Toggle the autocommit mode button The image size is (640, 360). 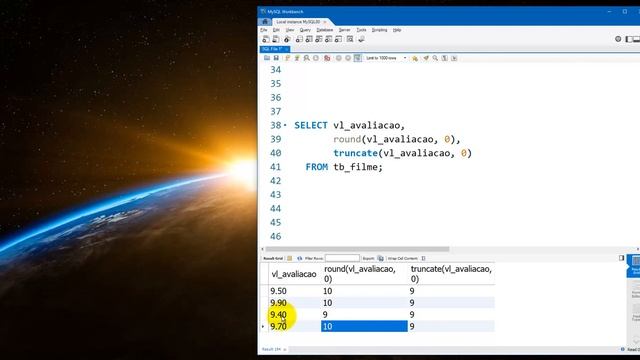coord(358,58)
